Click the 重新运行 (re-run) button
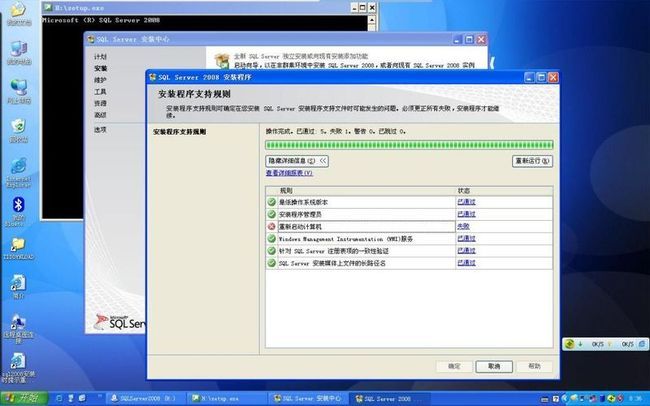 (x=532, y=161)
